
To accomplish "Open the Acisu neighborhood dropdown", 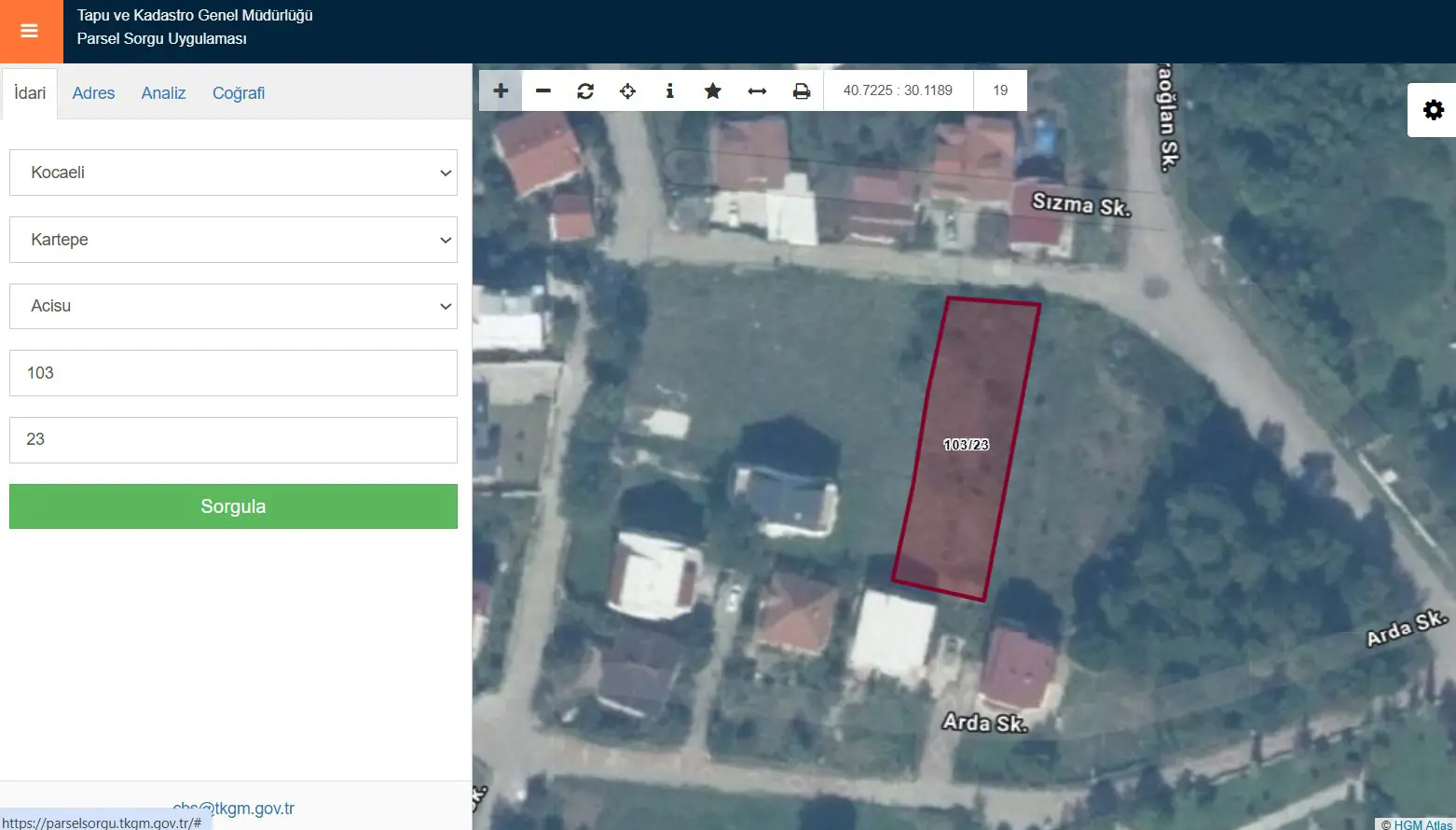I will pos(233,306).
